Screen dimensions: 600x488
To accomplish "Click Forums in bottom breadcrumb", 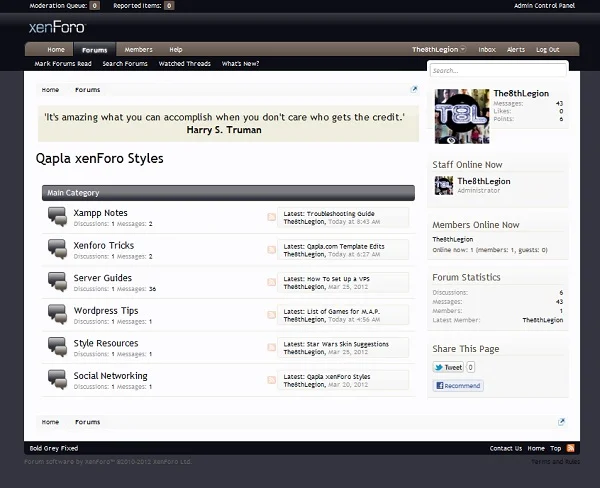I will tap(87, 422).
